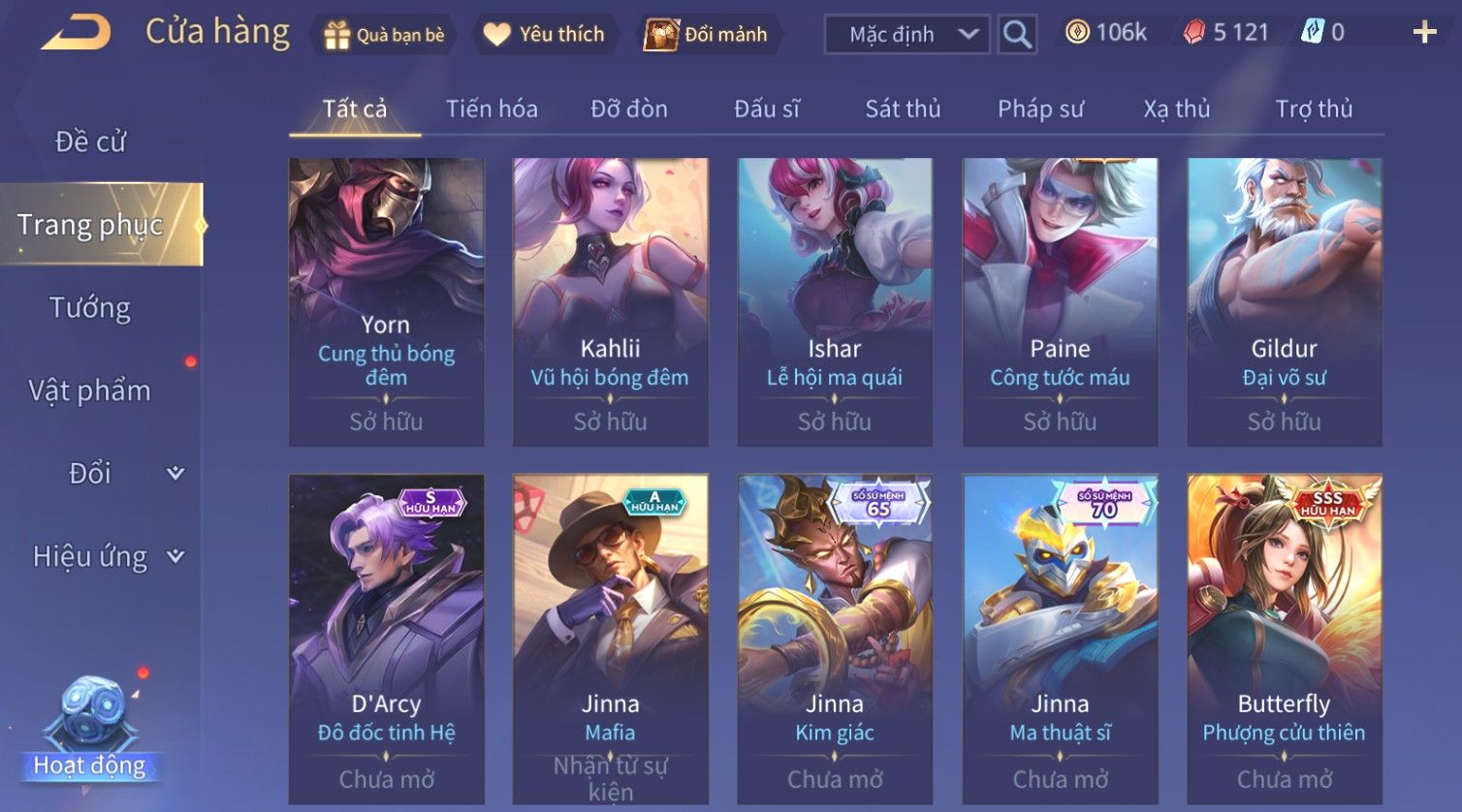
Task: Click the gold coin currency icon
Action: (1076, 33)
